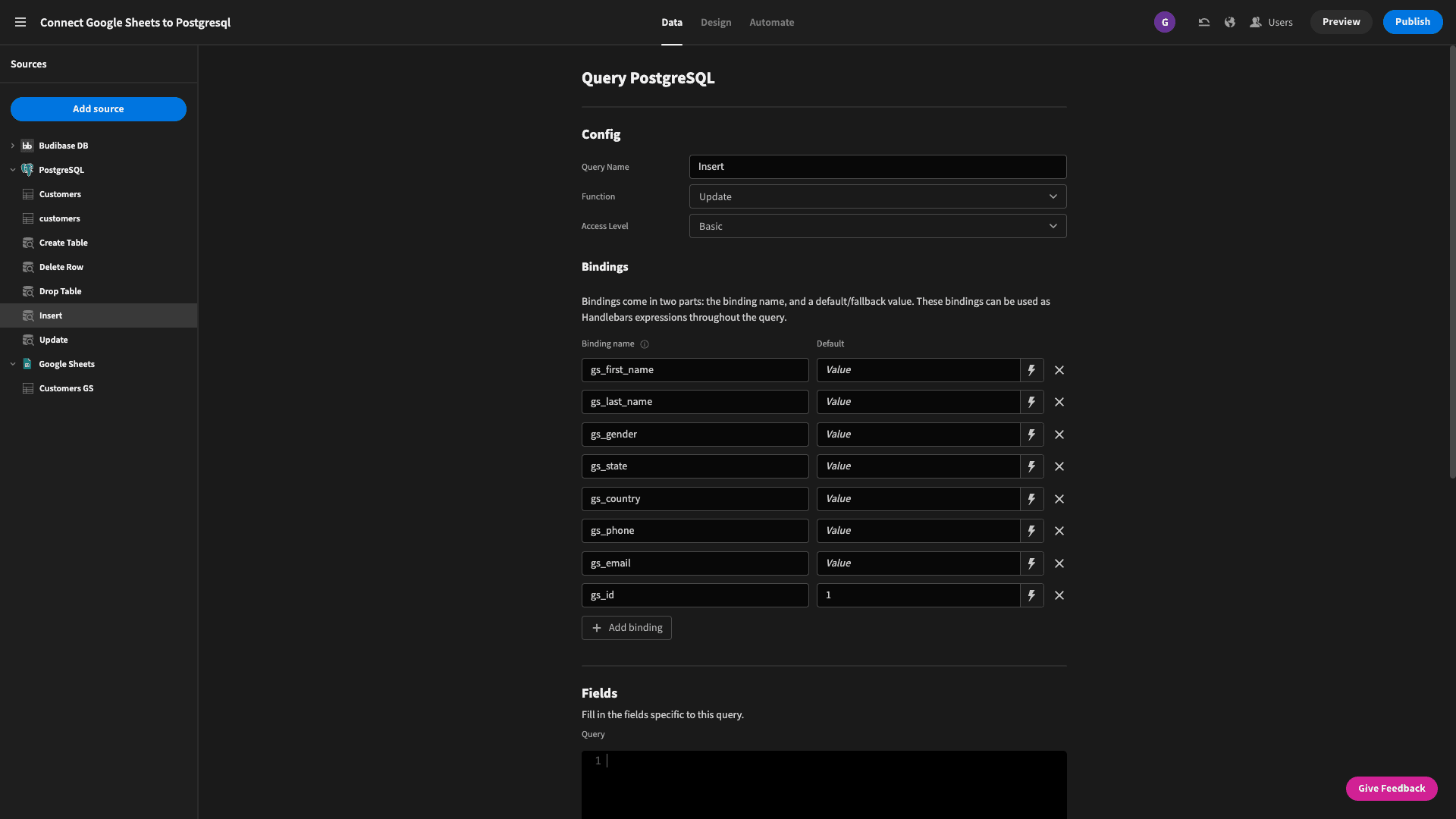Switch to the Design tab
Viewport: 1456px width, 819px height.
point(716,22)
